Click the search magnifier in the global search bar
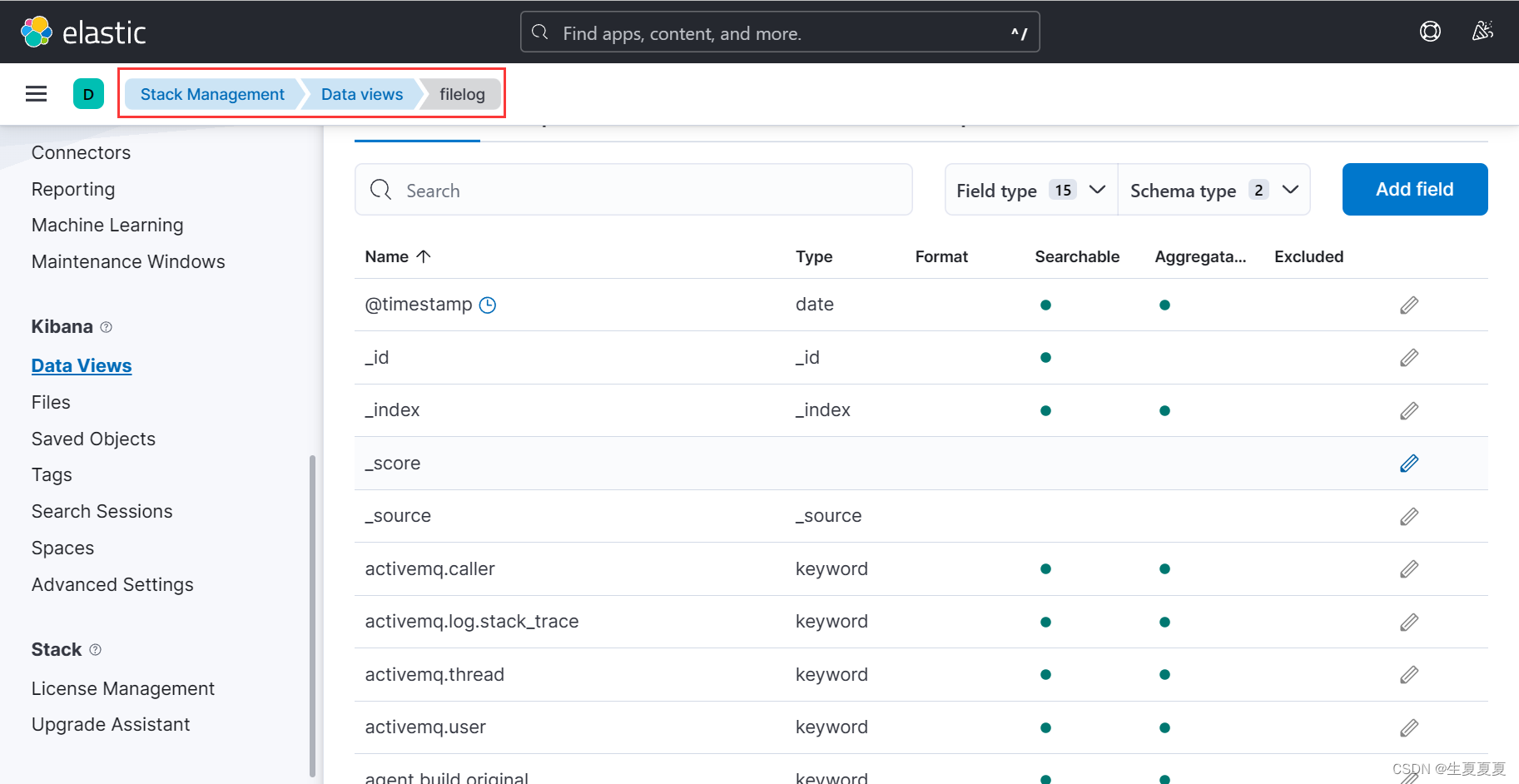1519x784 pixels. coord(540,32)
